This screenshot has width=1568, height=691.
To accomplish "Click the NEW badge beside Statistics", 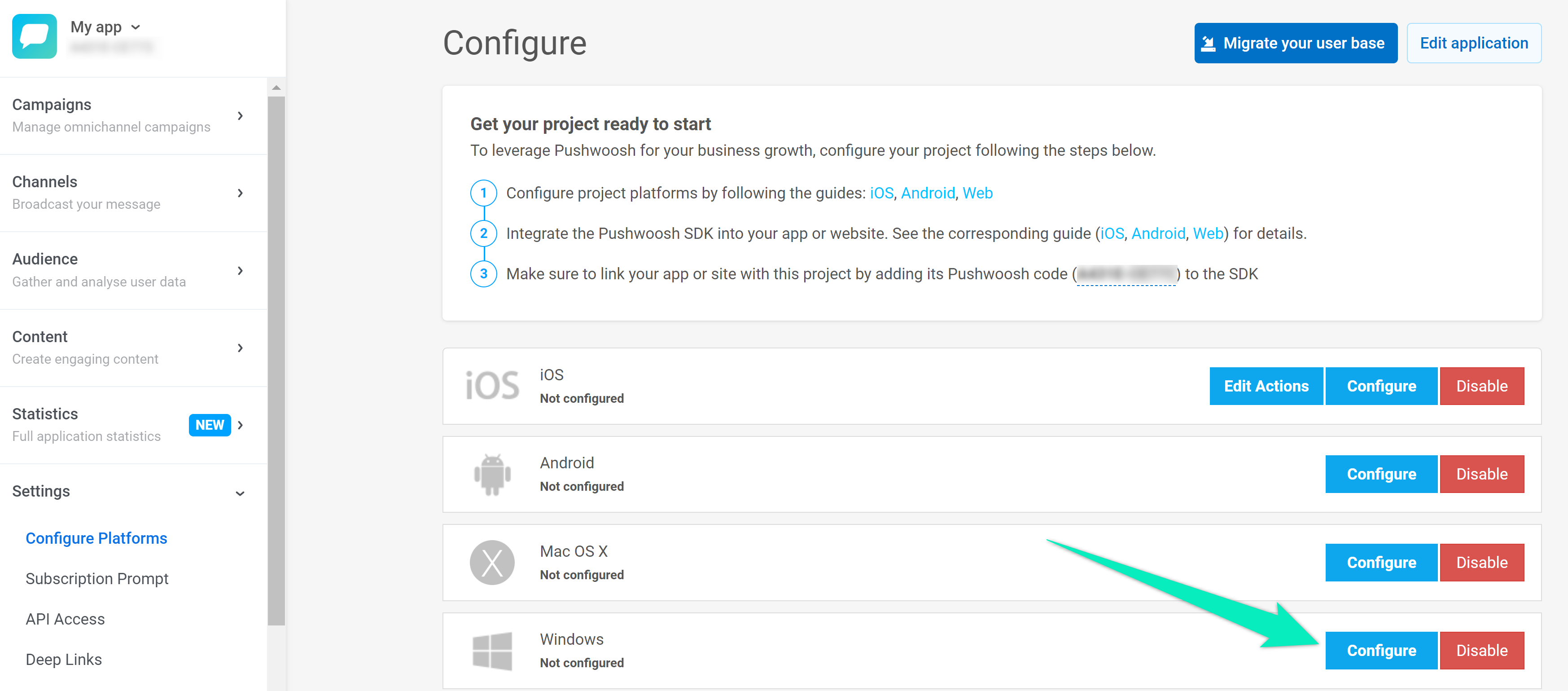I will coord(210,425).
